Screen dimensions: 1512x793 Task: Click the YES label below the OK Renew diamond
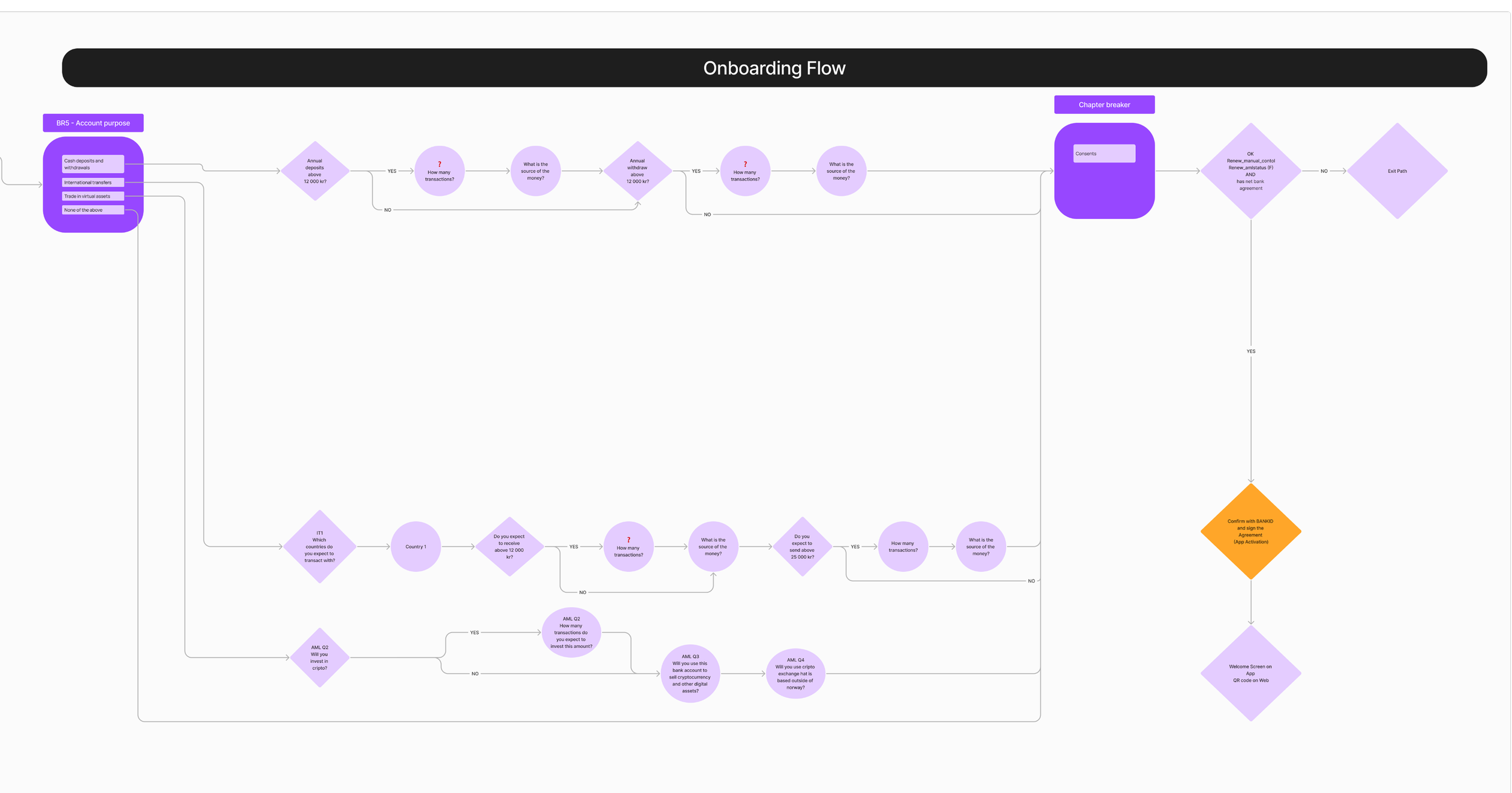coord(1251,351)
